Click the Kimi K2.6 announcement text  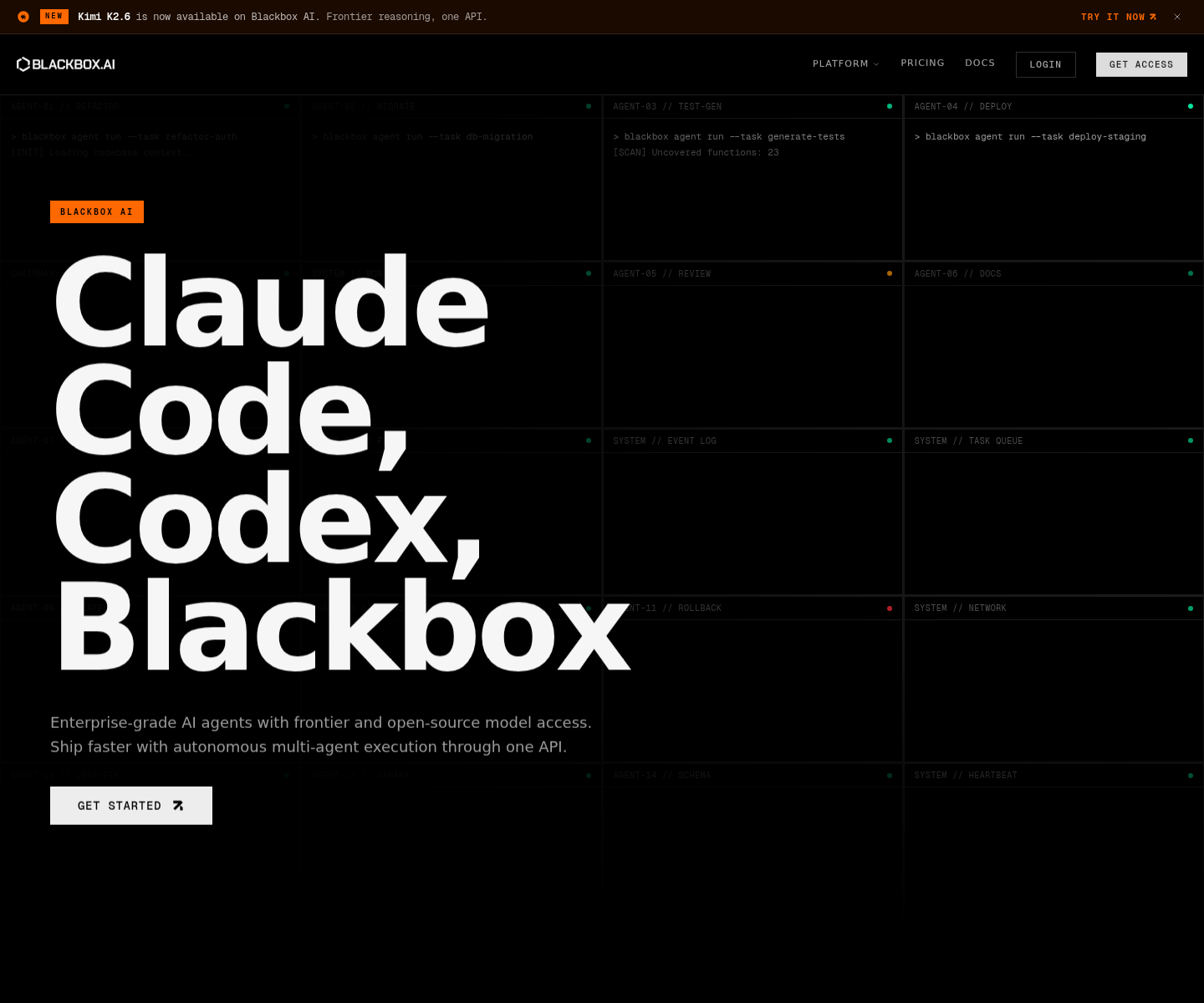tap(283, 17)
